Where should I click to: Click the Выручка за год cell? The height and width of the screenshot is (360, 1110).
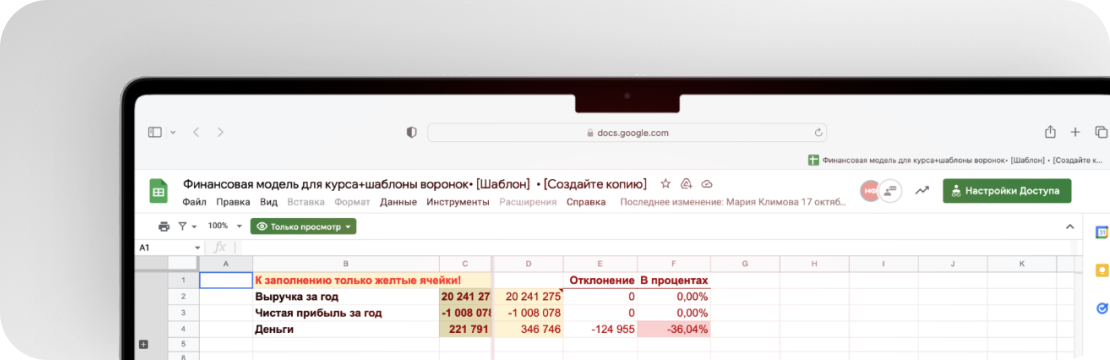pos(346,296)
